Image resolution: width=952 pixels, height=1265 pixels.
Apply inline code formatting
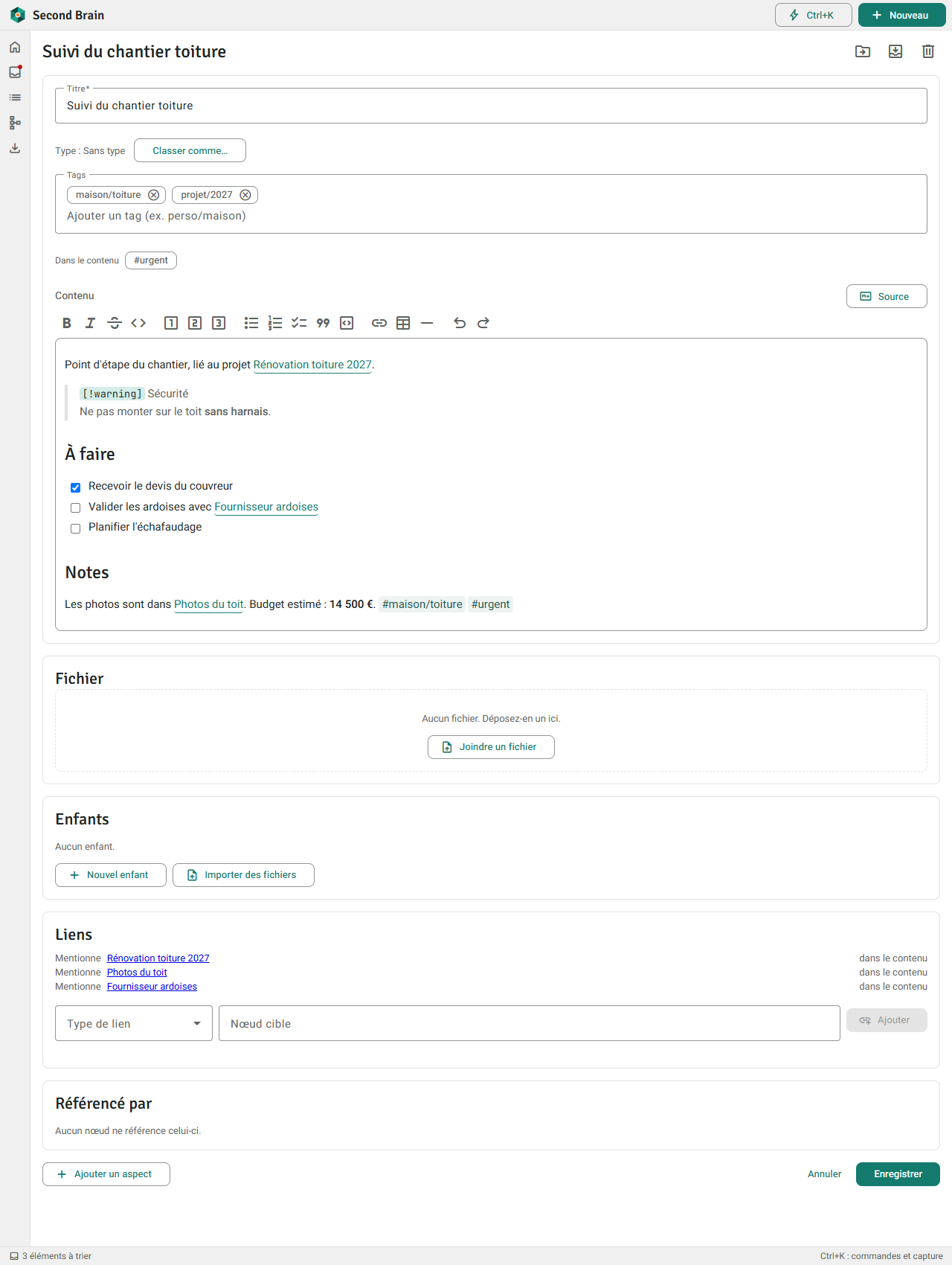[138, 323]
